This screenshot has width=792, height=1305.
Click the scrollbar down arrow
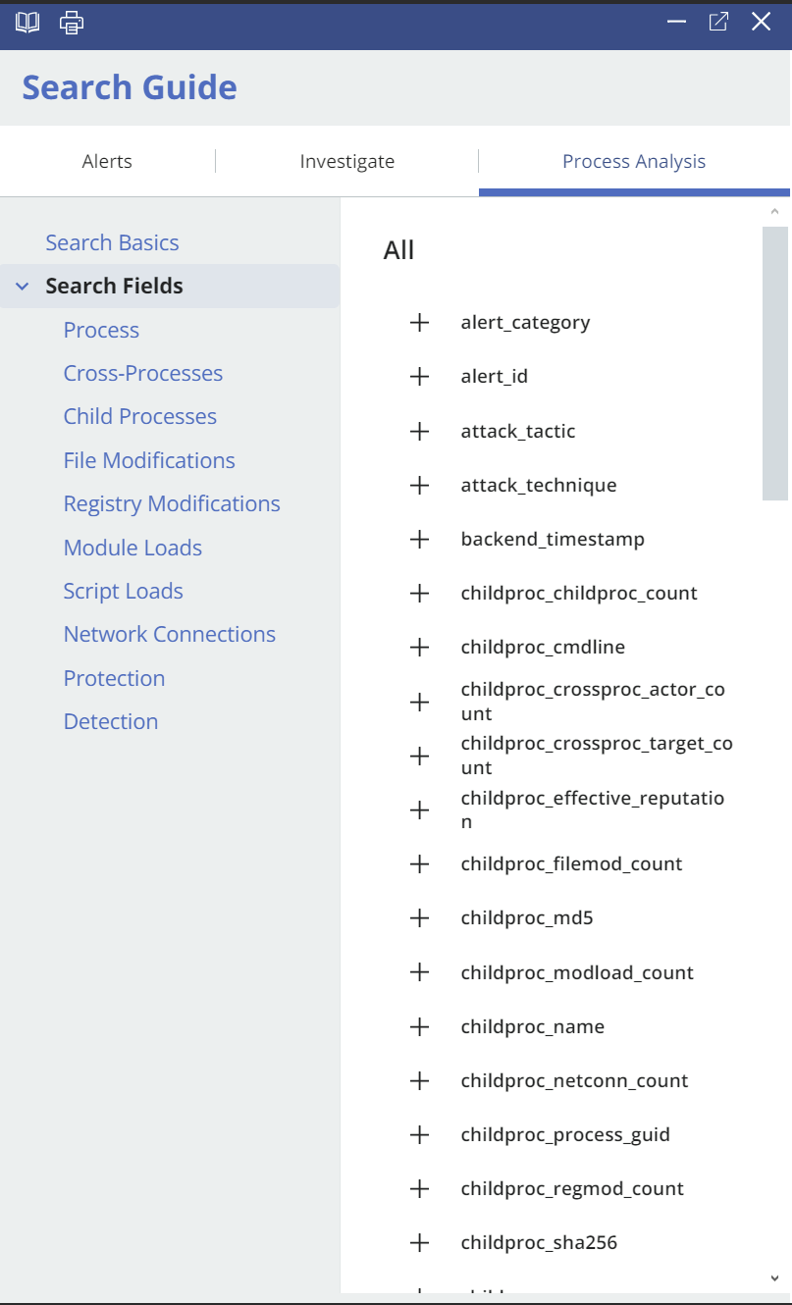775,1278
